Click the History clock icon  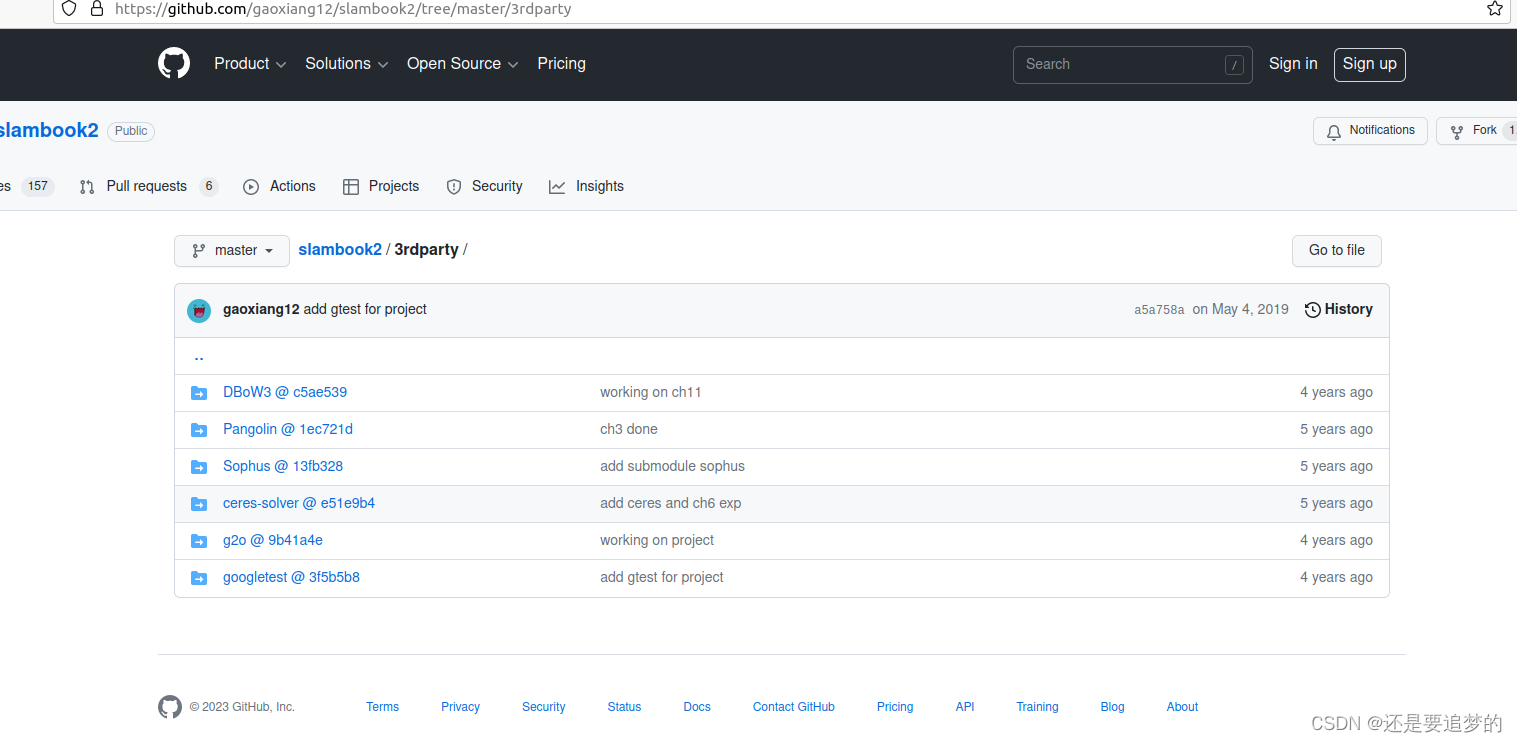(x=1313, y=310)
